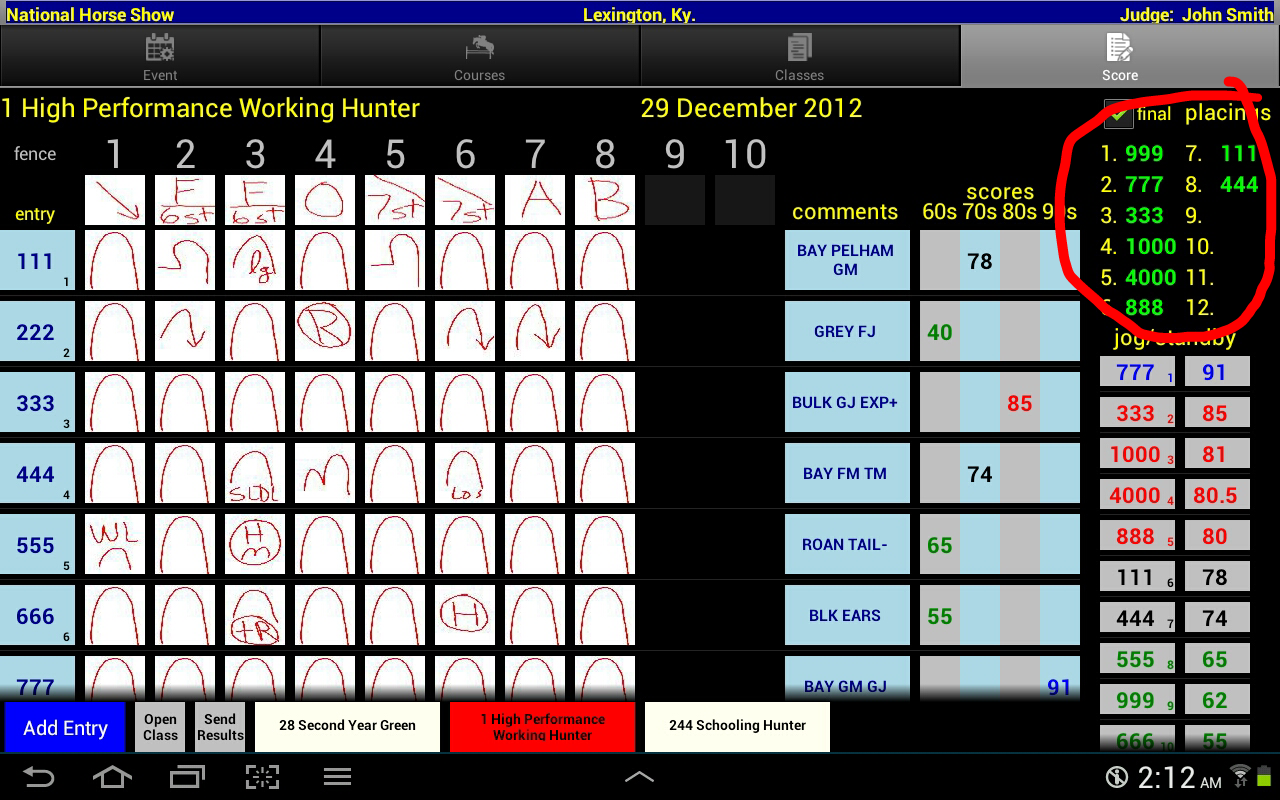Click the Add Entry button
The height and width of the screenshot is (800, 1280).
pos(65,727)
